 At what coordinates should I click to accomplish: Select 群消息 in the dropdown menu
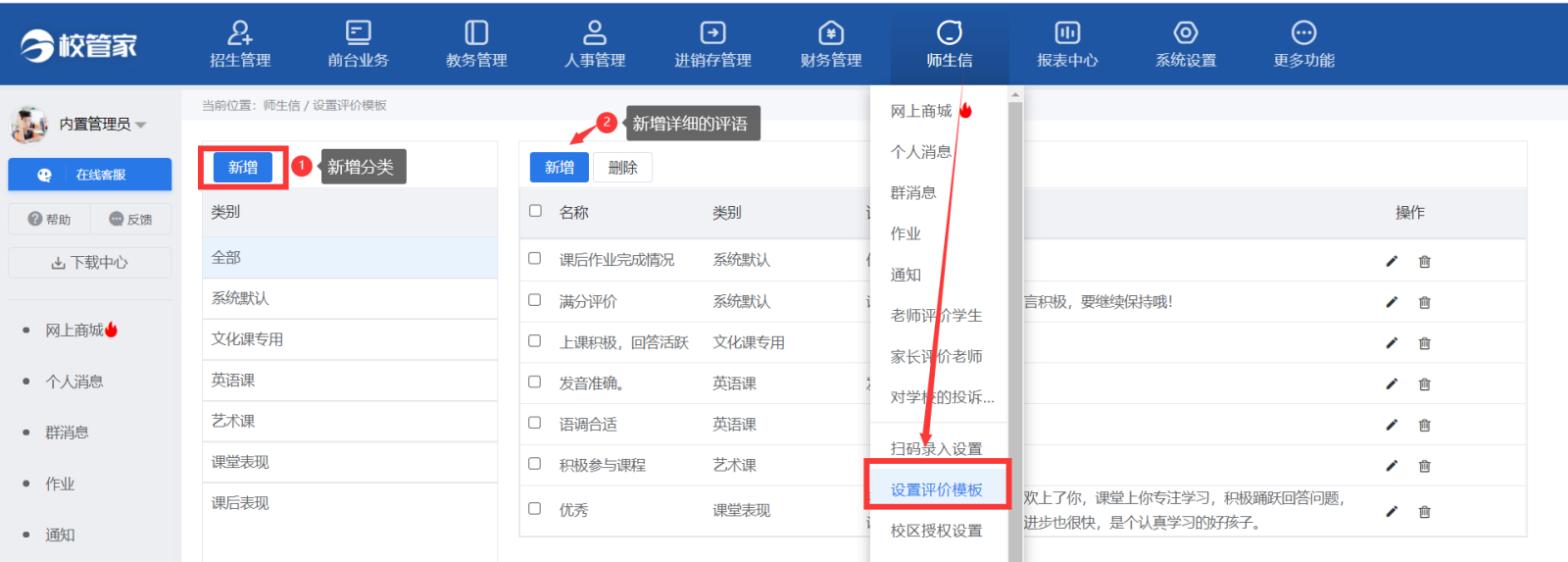[912, 193]
